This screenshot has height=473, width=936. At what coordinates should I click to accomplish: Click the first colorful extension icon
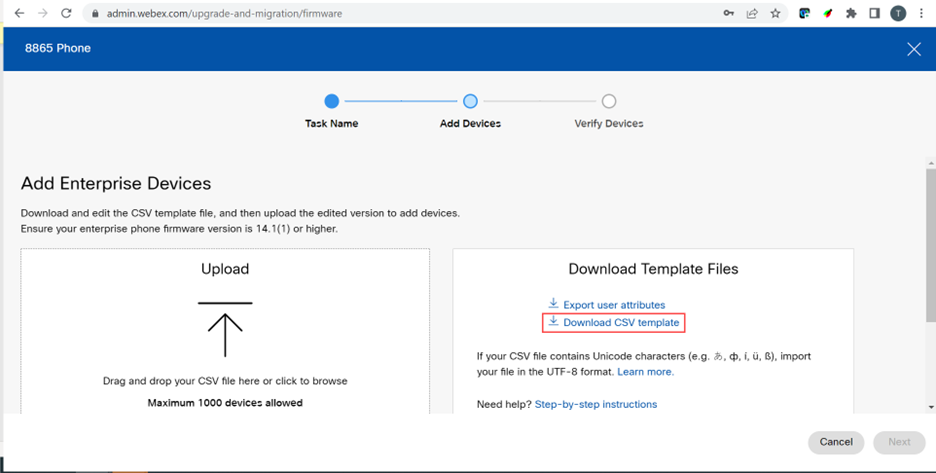[x=805, y=13]
